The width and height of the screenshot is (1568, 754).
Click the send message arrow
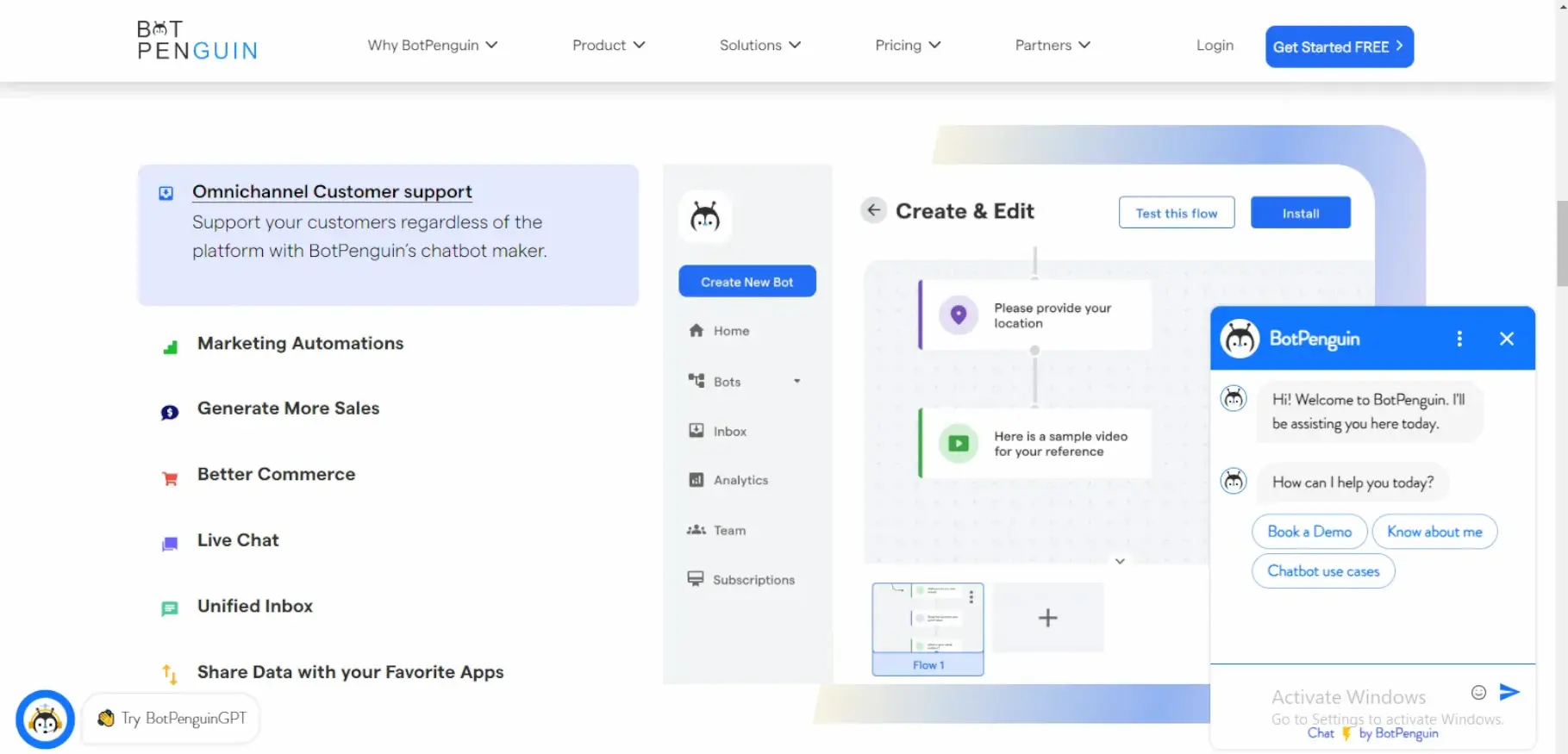1509,692
